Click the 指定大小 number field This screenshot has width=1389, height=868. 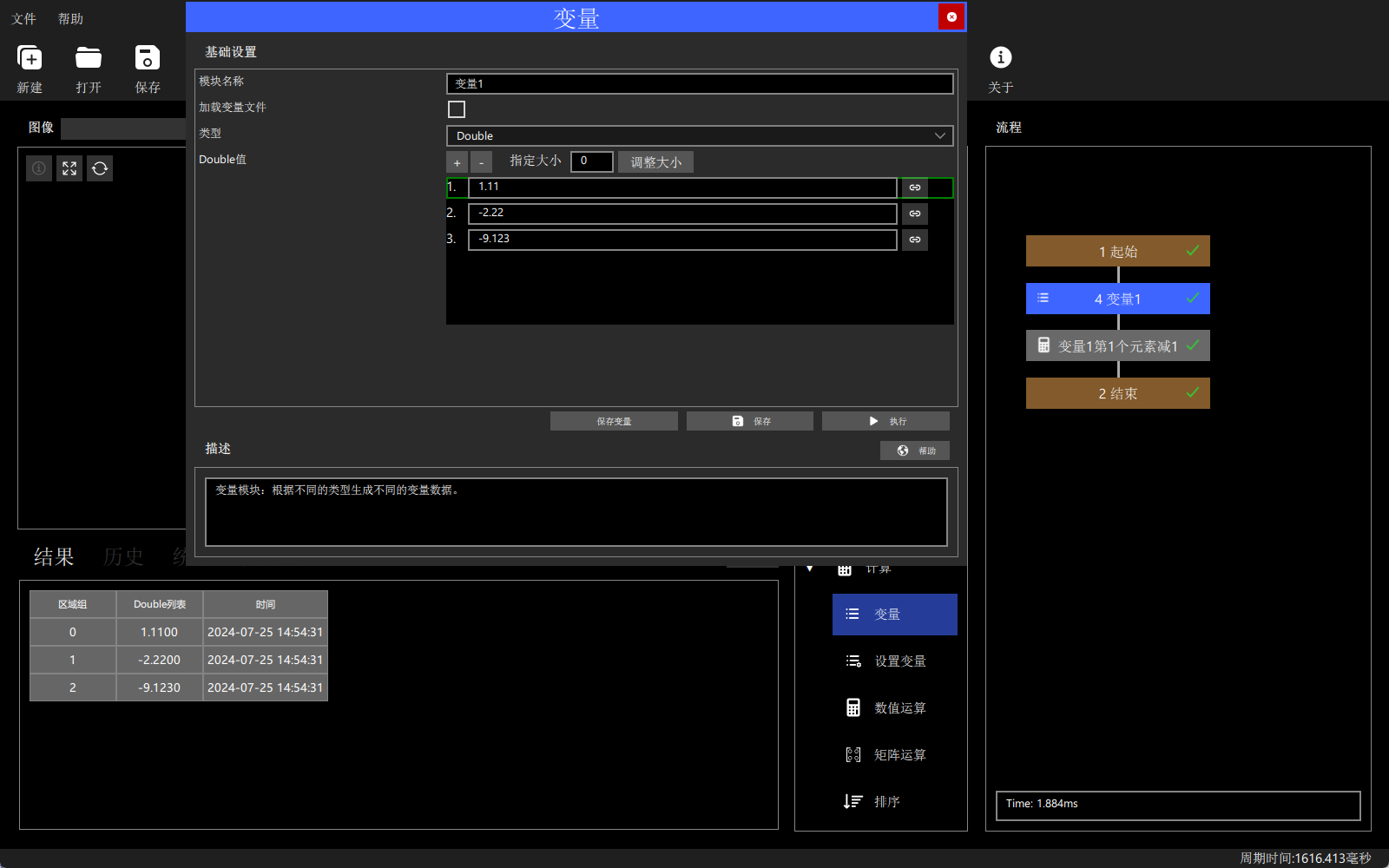coord(592,161)
